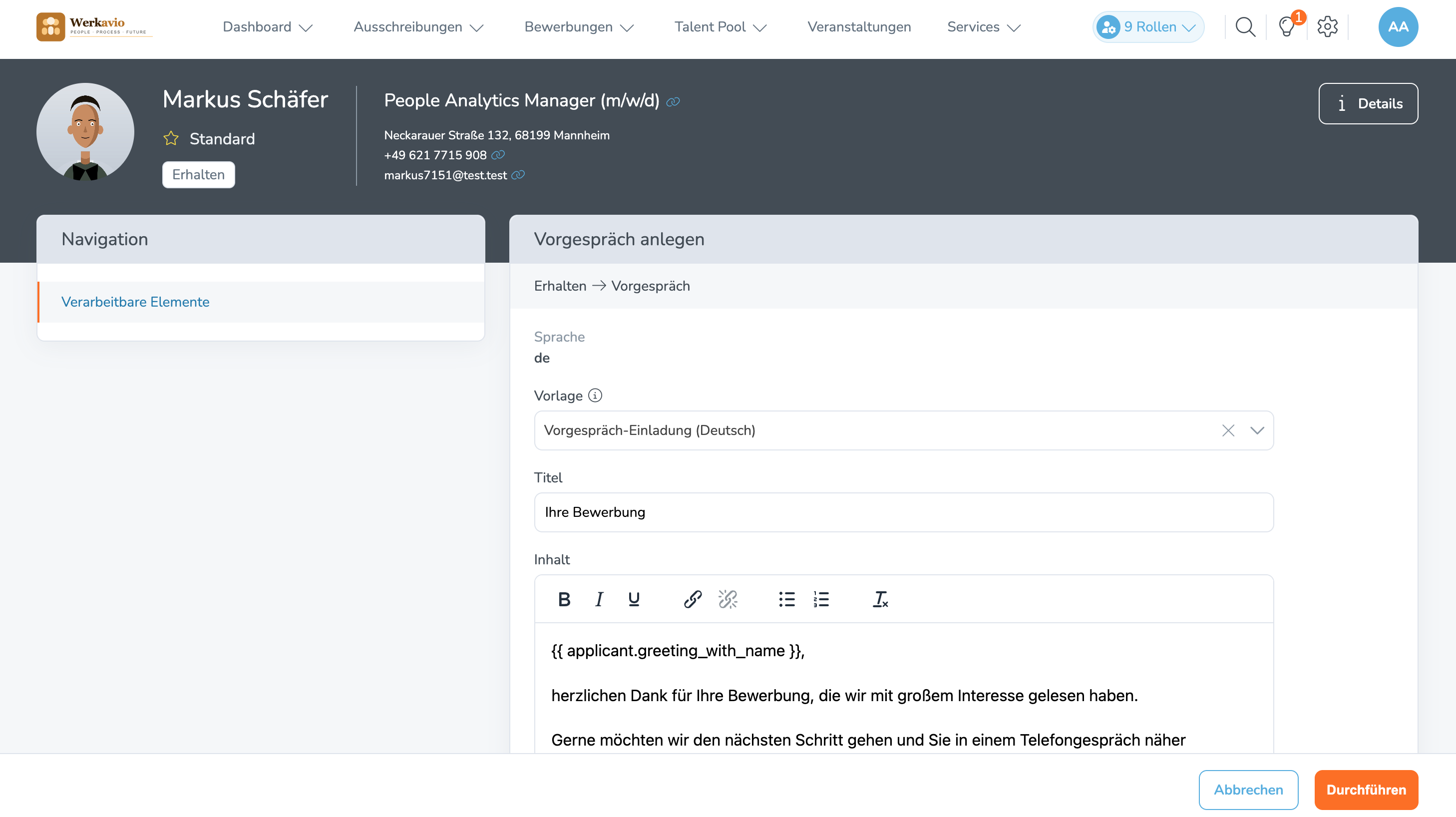Image resolution: width=1456 pixels, height=817 pixels.
Task: Click the Erhalten status badge
Action: tap(198, 174)
